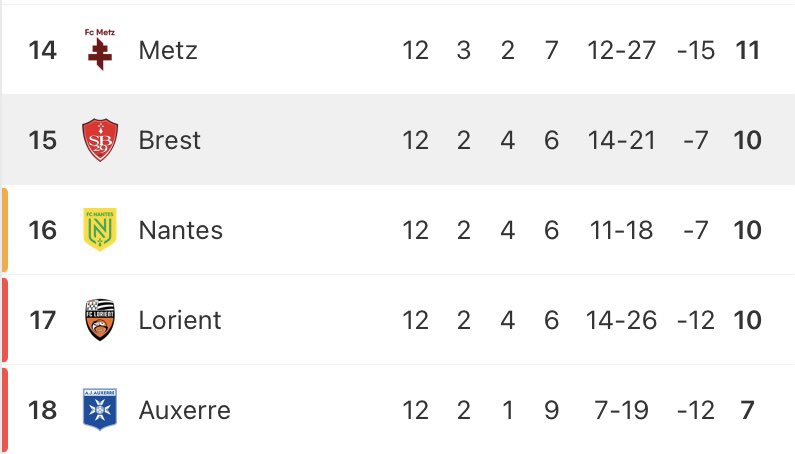This screenshot has height=454, width=795.
Task: Select the Lorient team name
Action: (180, 320)
